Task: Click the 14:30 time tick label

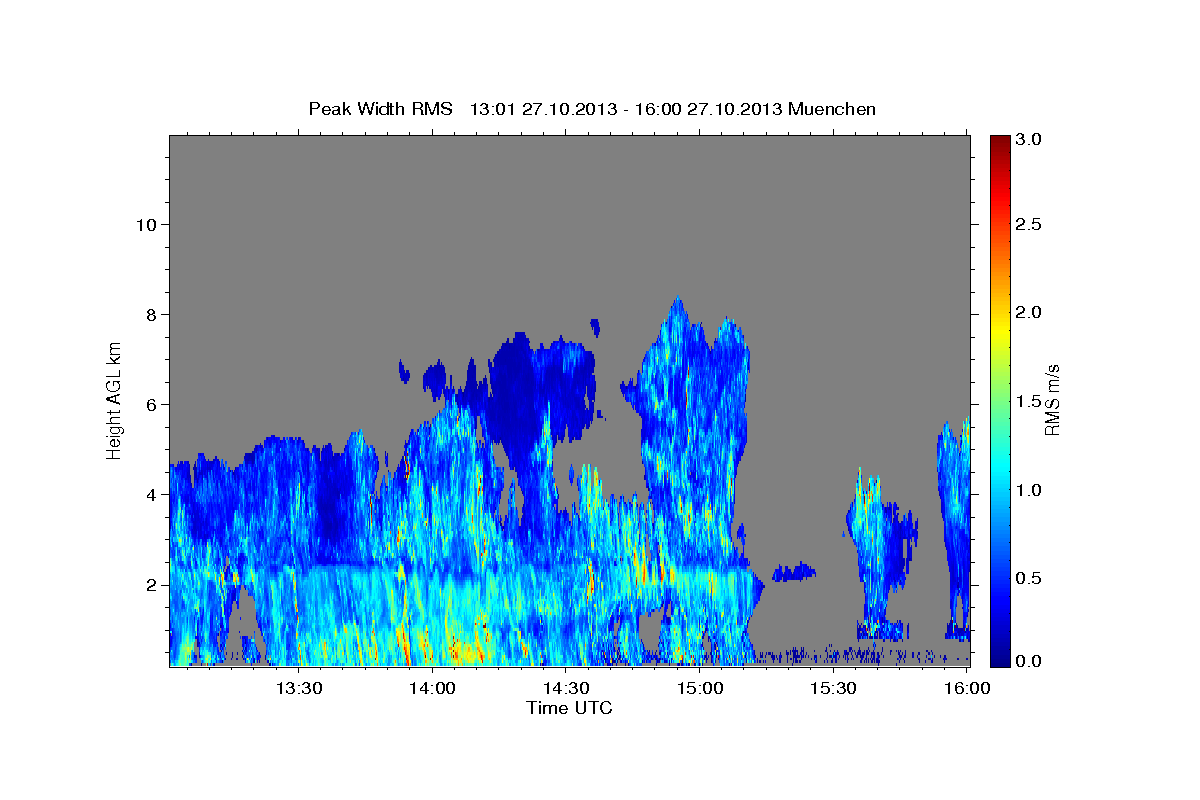Action: pos(565,688)
